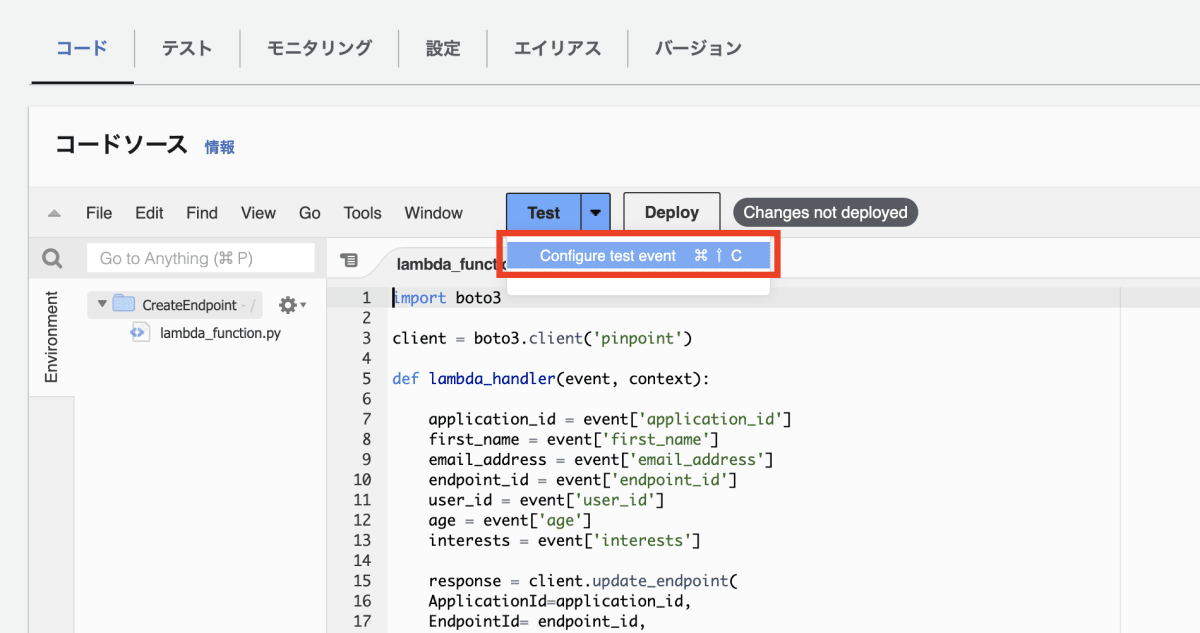Screen dimensions: 1200x633
Task: Open the Edit menu
Action: point(149,213)
